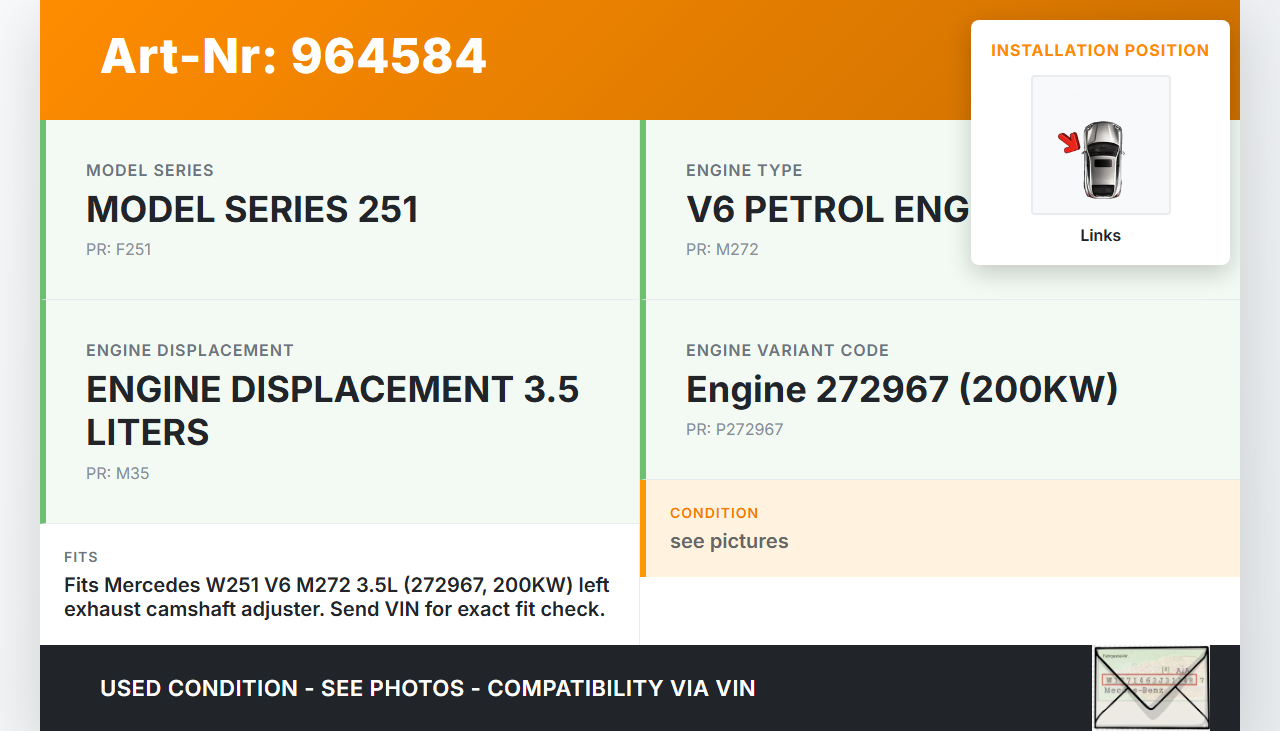Select the Model Series 251 card
Viewport: 1280px width, 731px height.
[x=340, y=210]
